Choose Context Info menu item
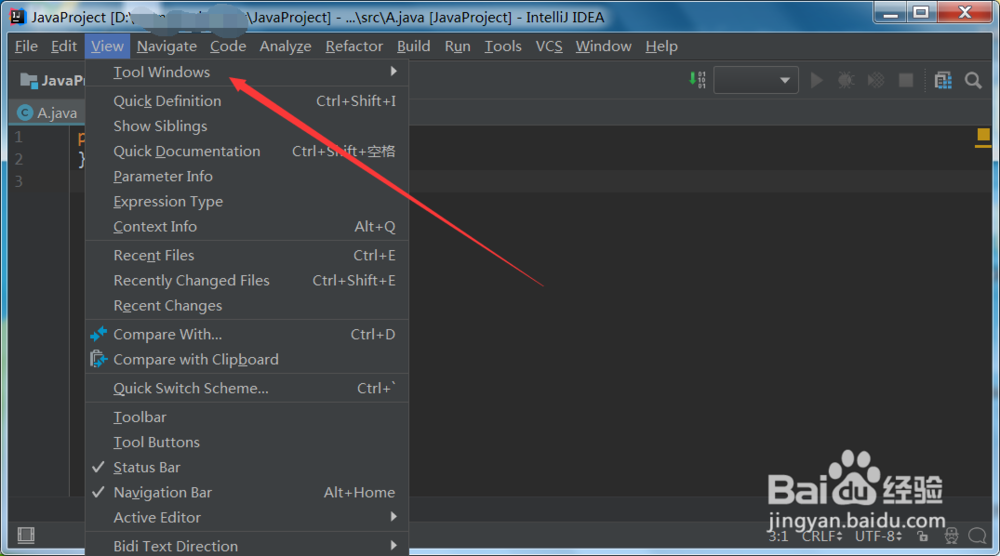 (247, 226)
